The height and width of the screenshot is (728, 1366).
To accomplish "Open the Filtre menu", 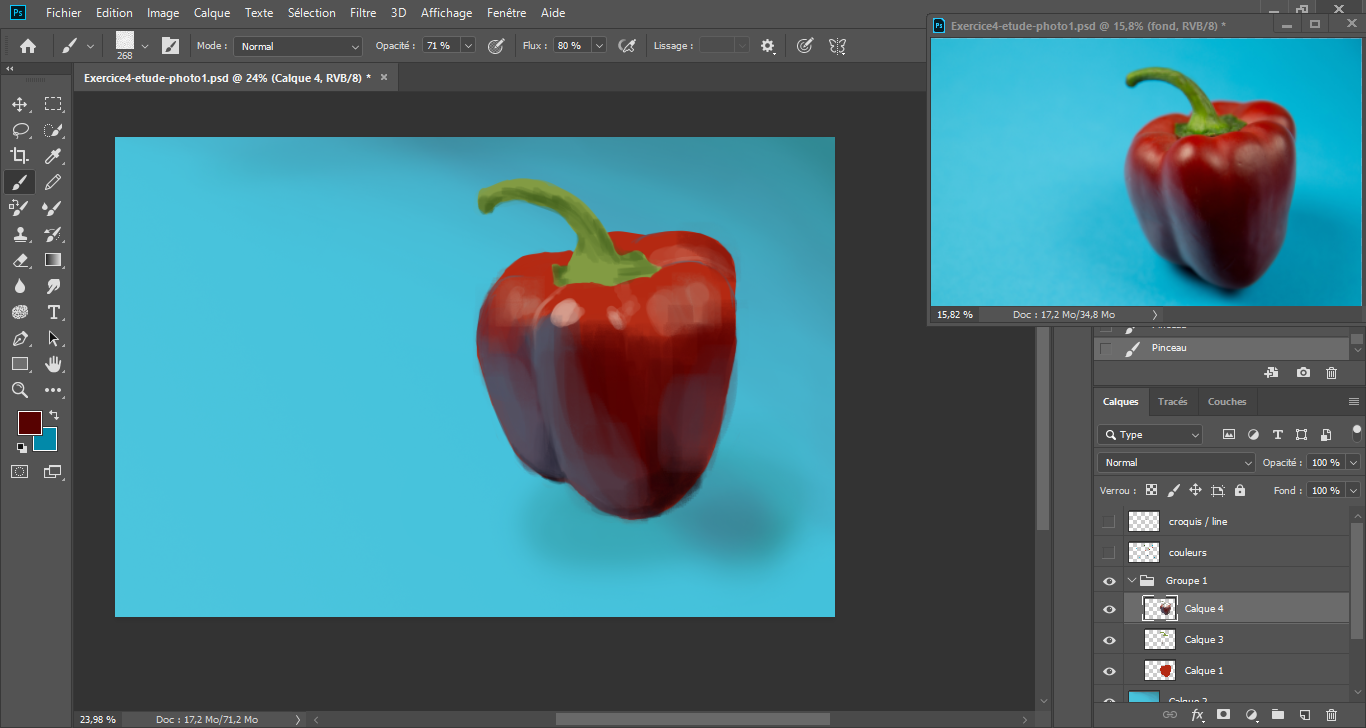I will tap(363, 13).
